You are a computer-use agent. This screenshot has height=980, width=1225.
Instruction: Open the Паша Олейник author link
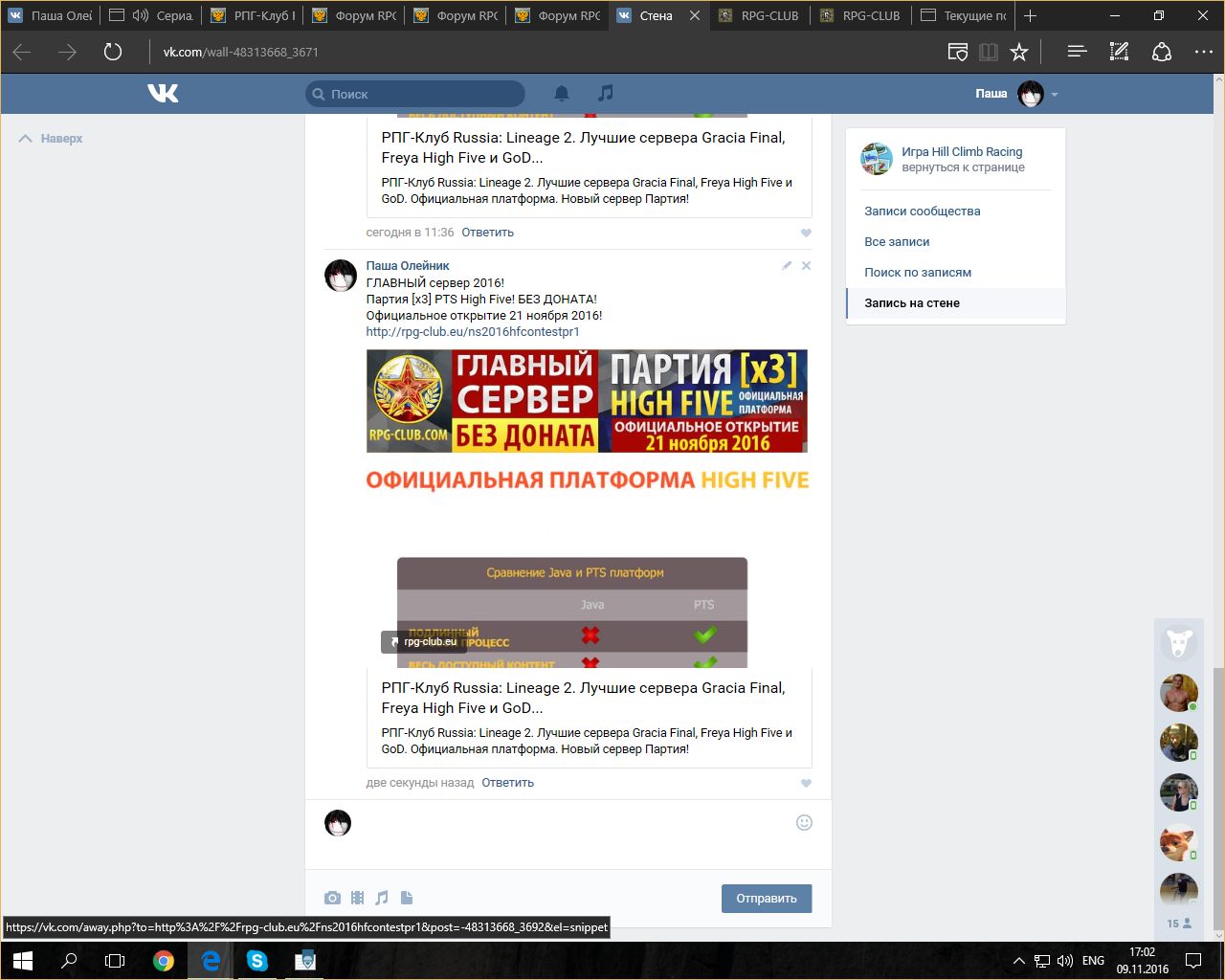click(x=408, y=266)
